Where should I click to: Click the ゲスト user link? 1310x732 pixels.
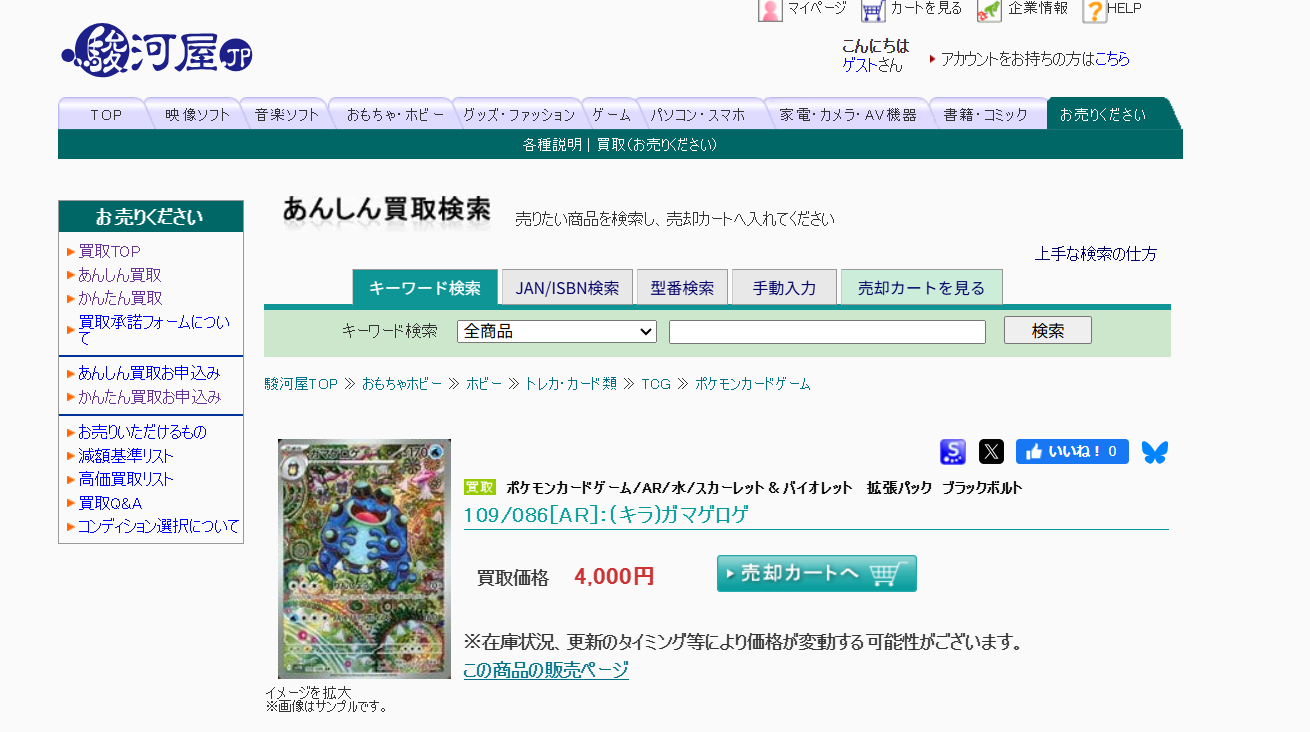(860, 65)
